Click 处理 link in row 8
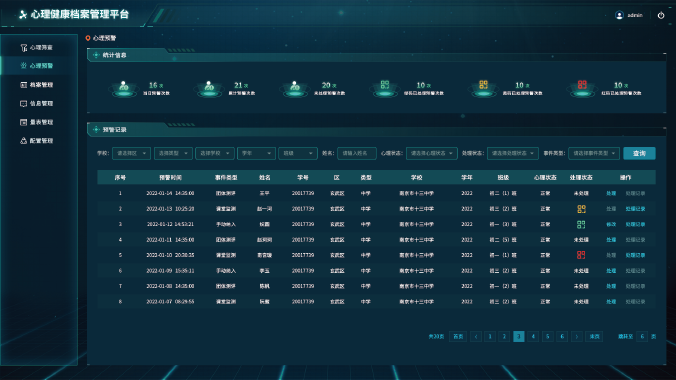The width and height of the screenshot is (676, 380). point(611,302)
